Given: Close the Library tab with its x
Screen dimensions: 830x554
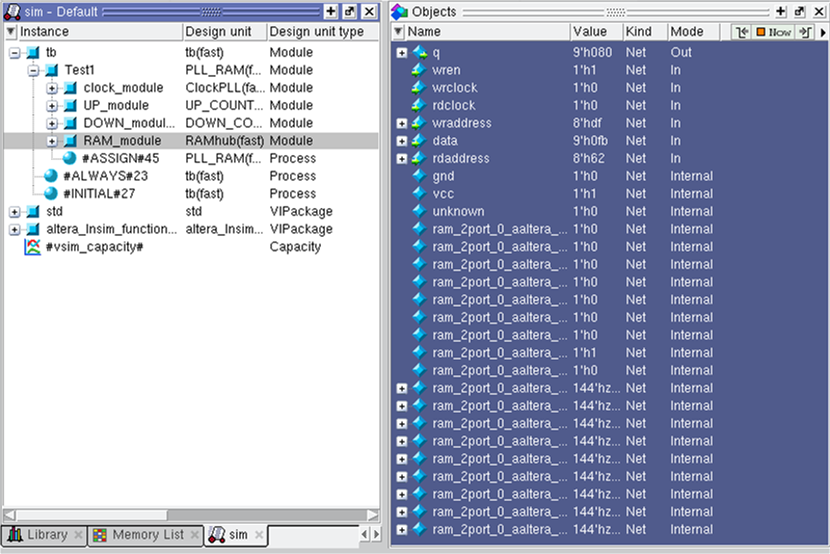Looking at the screenshot, I should click(78, 535).
